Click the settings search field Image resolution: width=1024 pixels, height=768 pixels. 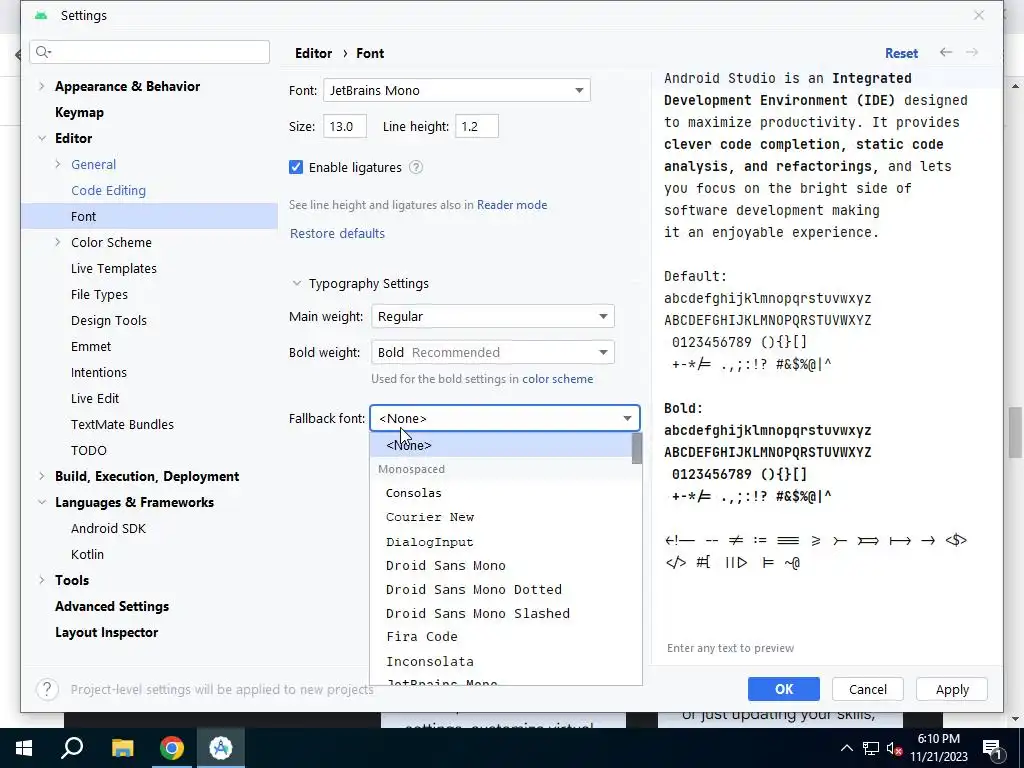click(150, 52)
